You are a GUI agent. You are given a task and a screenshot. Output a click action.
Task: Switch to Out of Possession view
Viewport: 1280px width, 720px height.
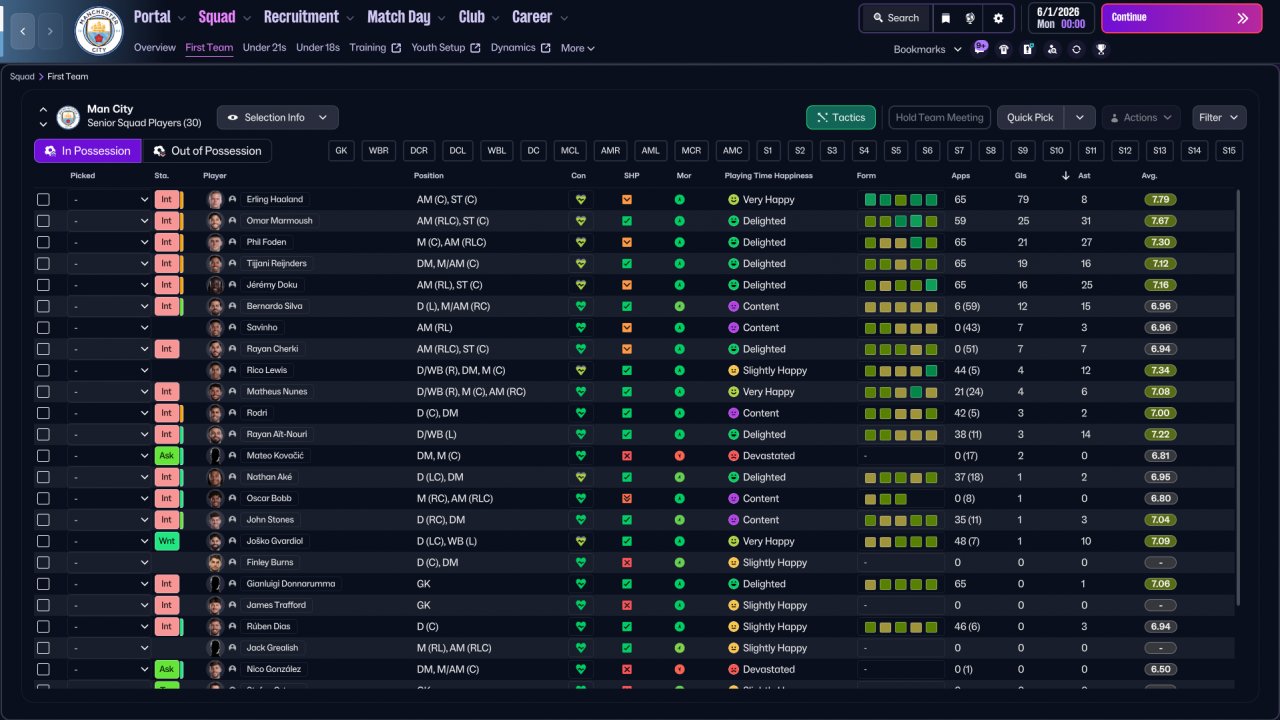(207, 151)
